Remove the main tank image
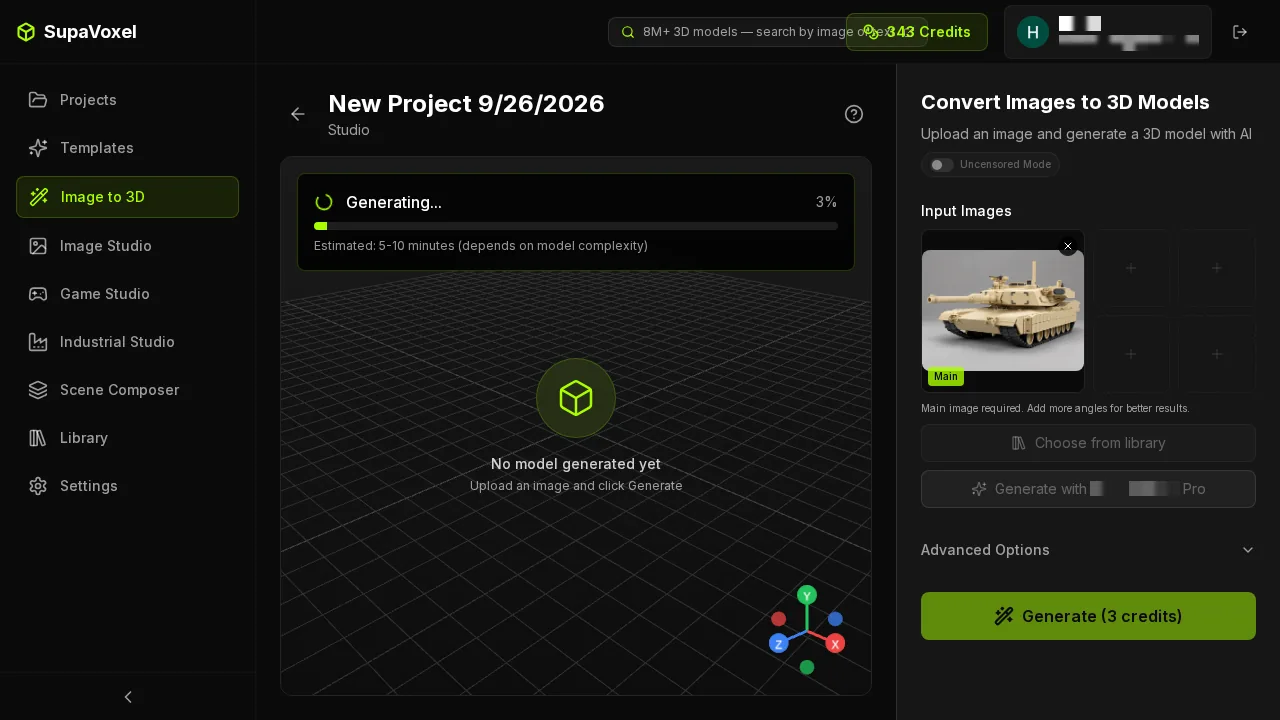This screenshot has width=1280, height=720. pos(1068,246)
